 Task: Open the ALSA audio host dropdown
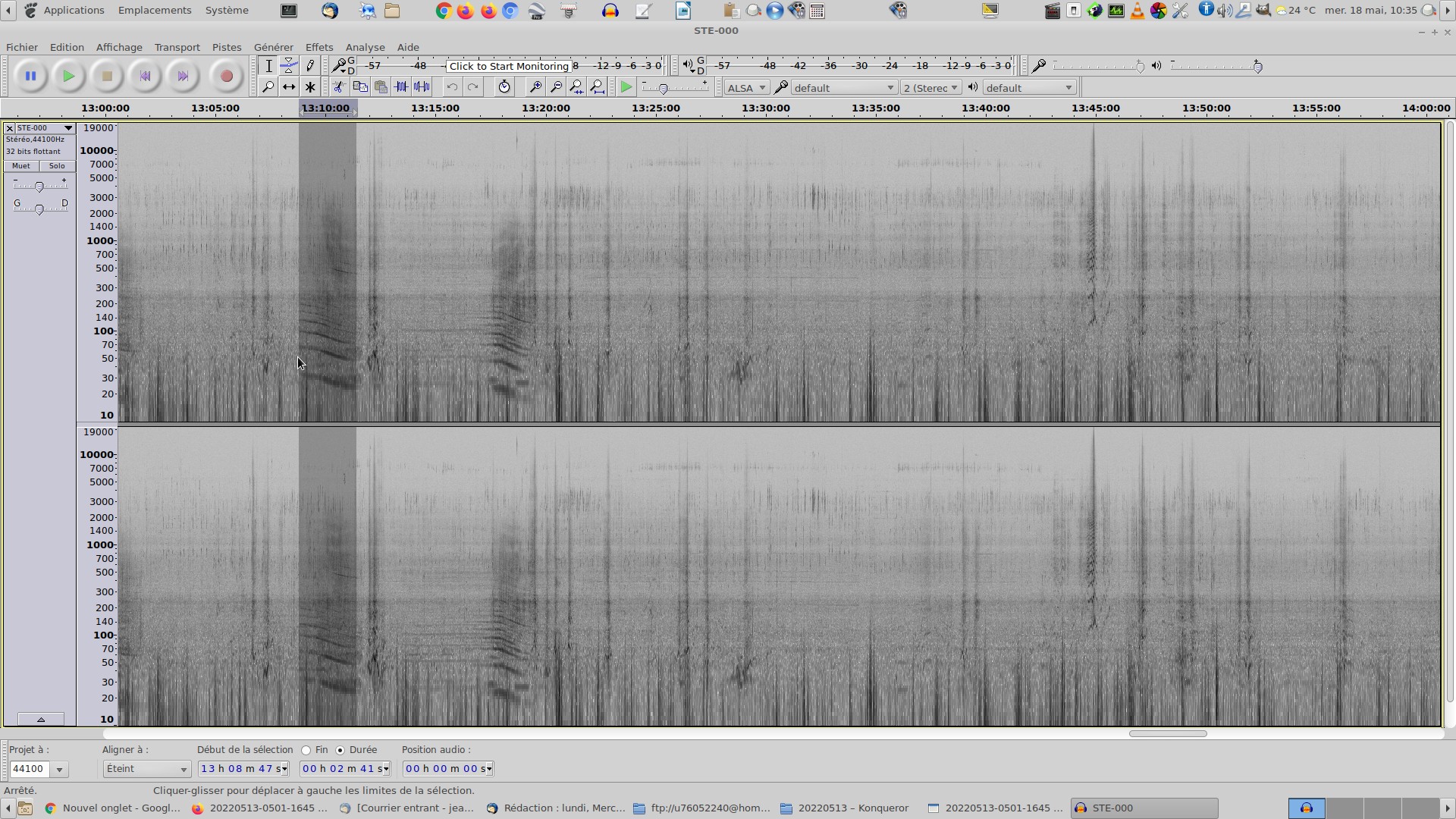[x=746, y=88]
